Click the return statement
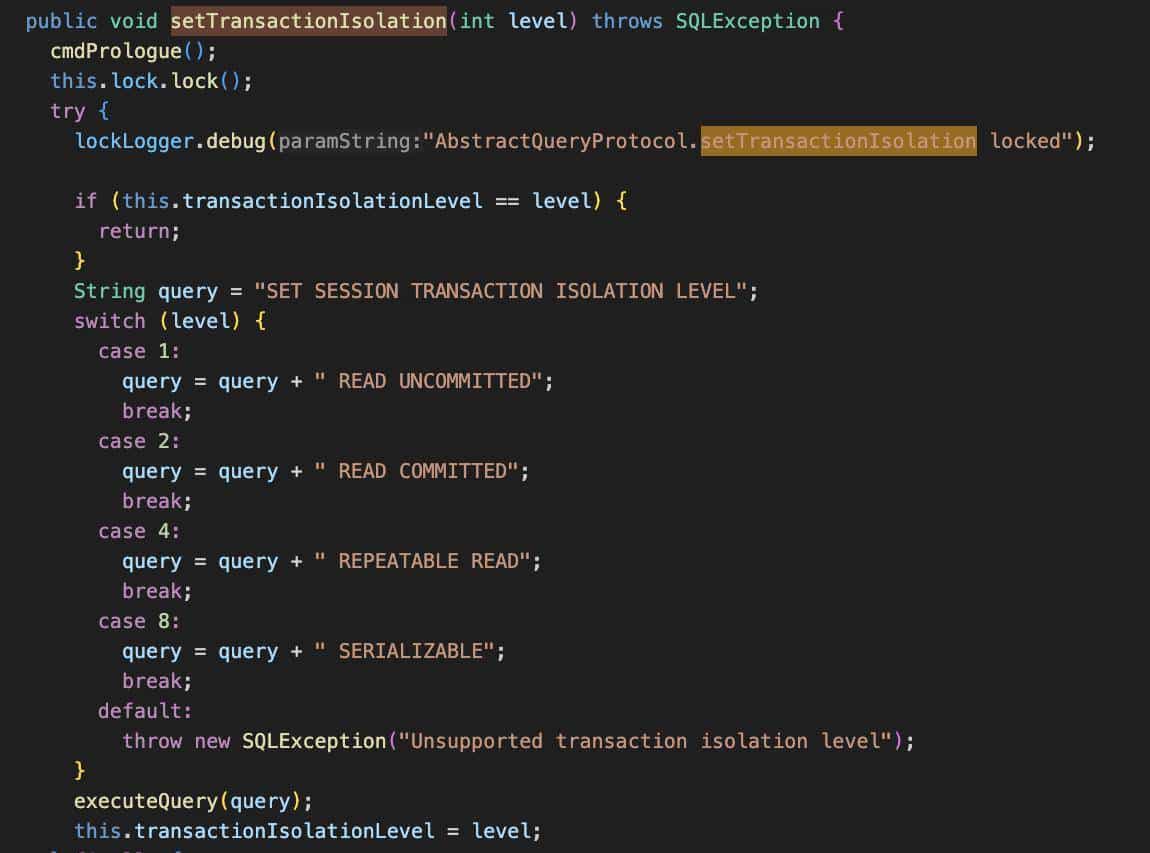Viewport: 1150px width, 853px height. point(139,231)
